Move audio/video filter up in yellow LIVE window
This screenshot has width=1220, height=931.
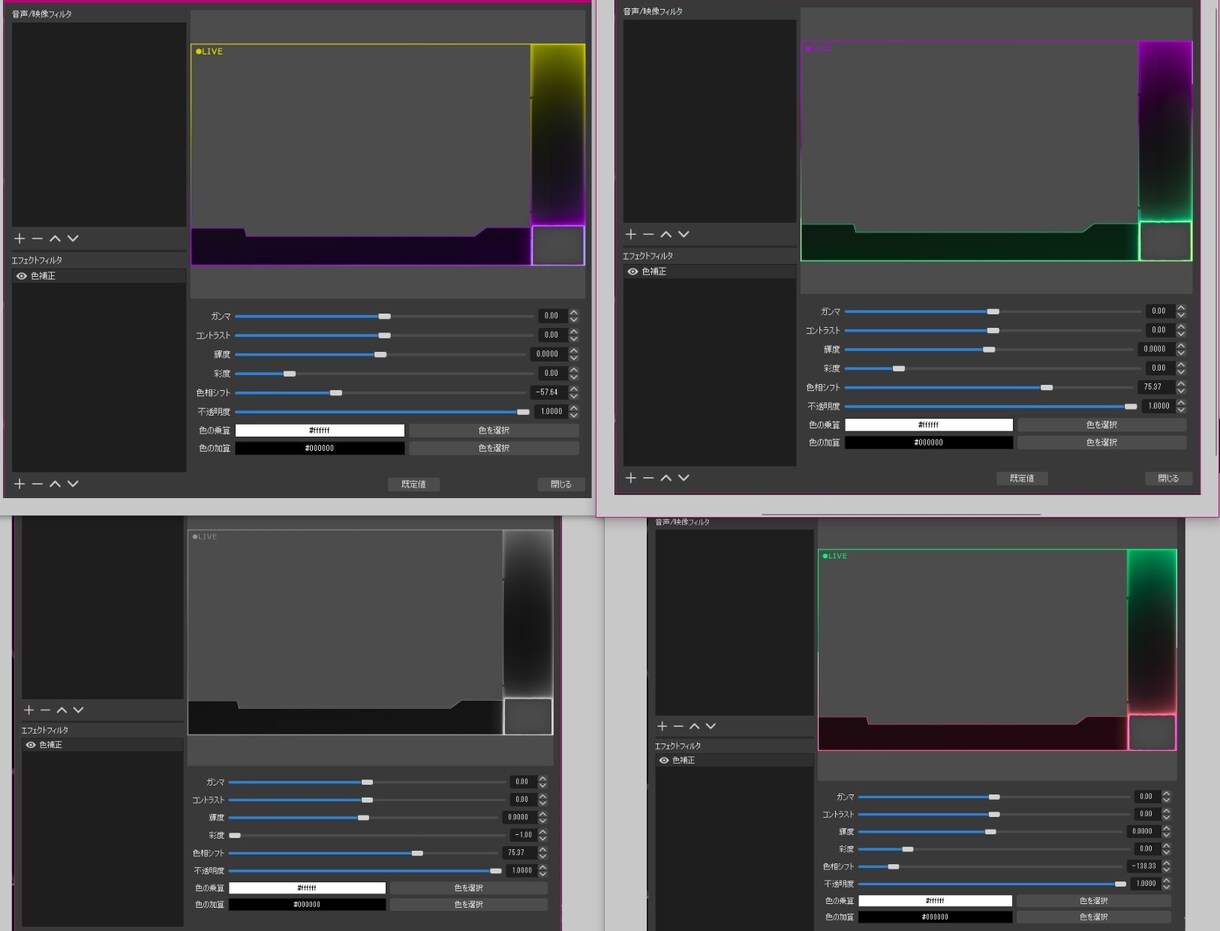pos(55,238)
